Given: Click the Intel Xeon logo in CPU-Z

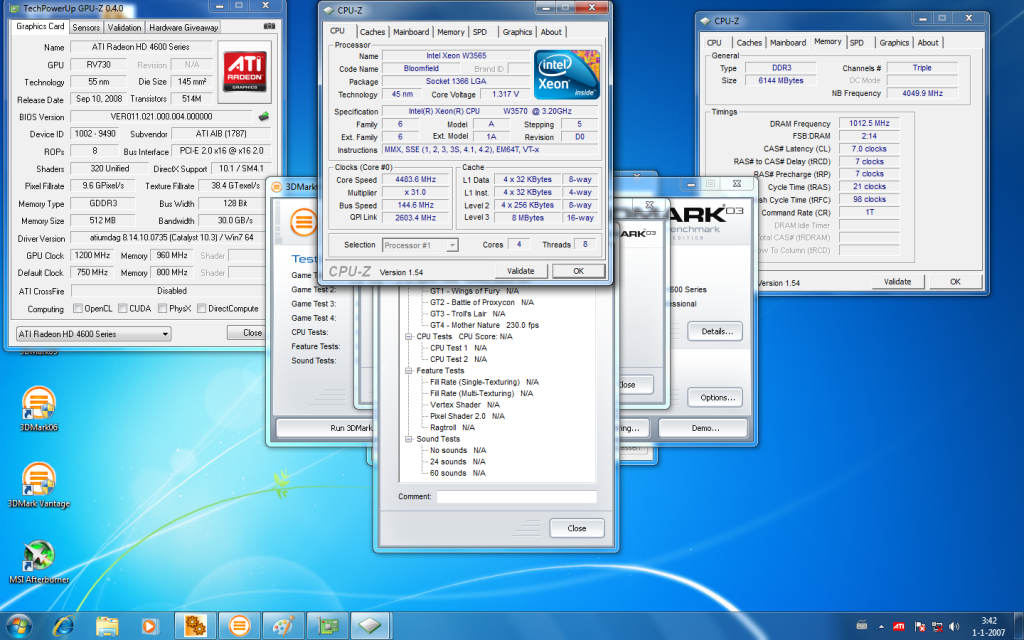Looking at the screenshot, I should coord(566,74).
